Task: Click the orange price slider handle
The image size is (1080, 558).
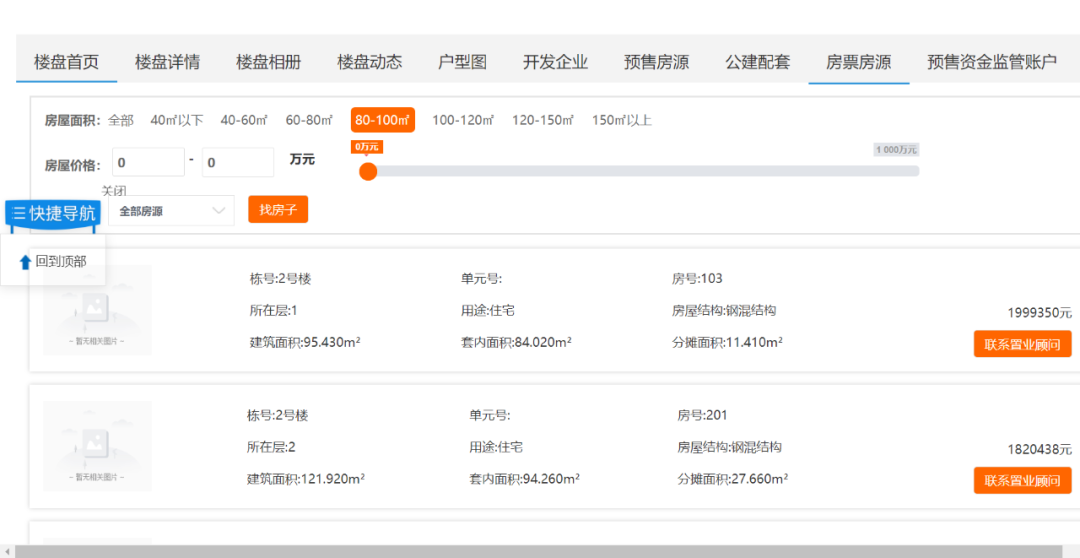Action: tap(368, 171)
